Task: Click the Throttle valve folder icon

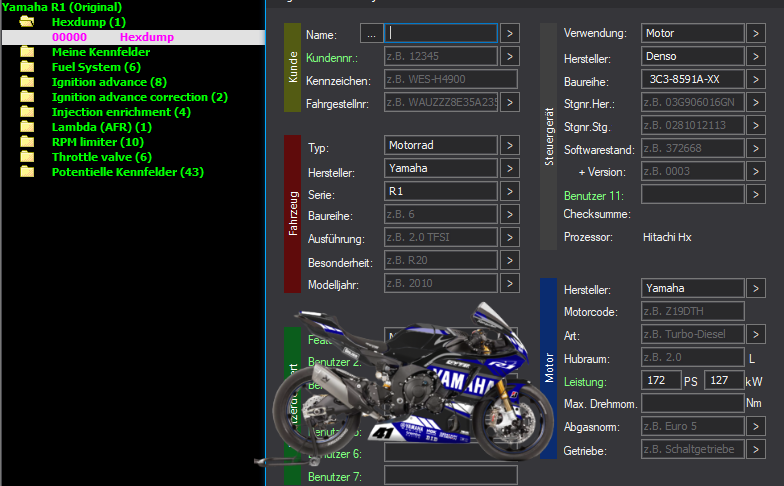Action: coord(27,157)
